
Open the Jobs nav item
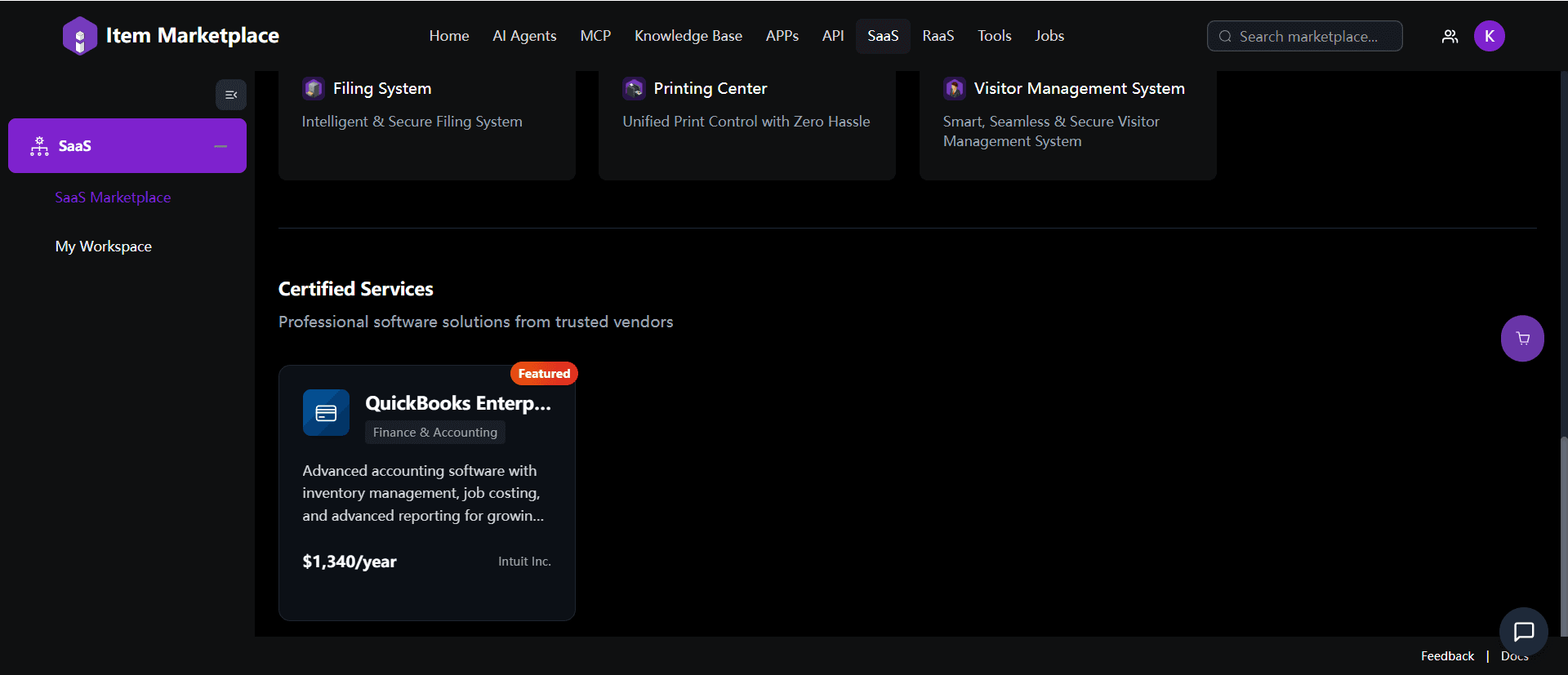[x=1049, y=36]
